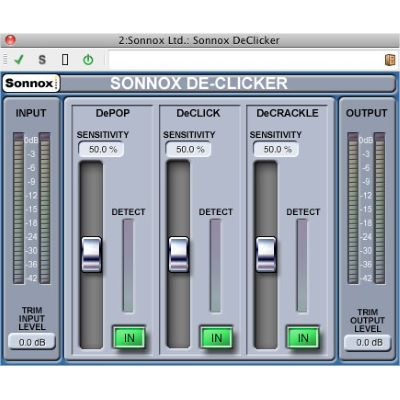This screenshot has height=400, width=400.
Task: Click the S solo toolbar icon
Action: point(42,60)
